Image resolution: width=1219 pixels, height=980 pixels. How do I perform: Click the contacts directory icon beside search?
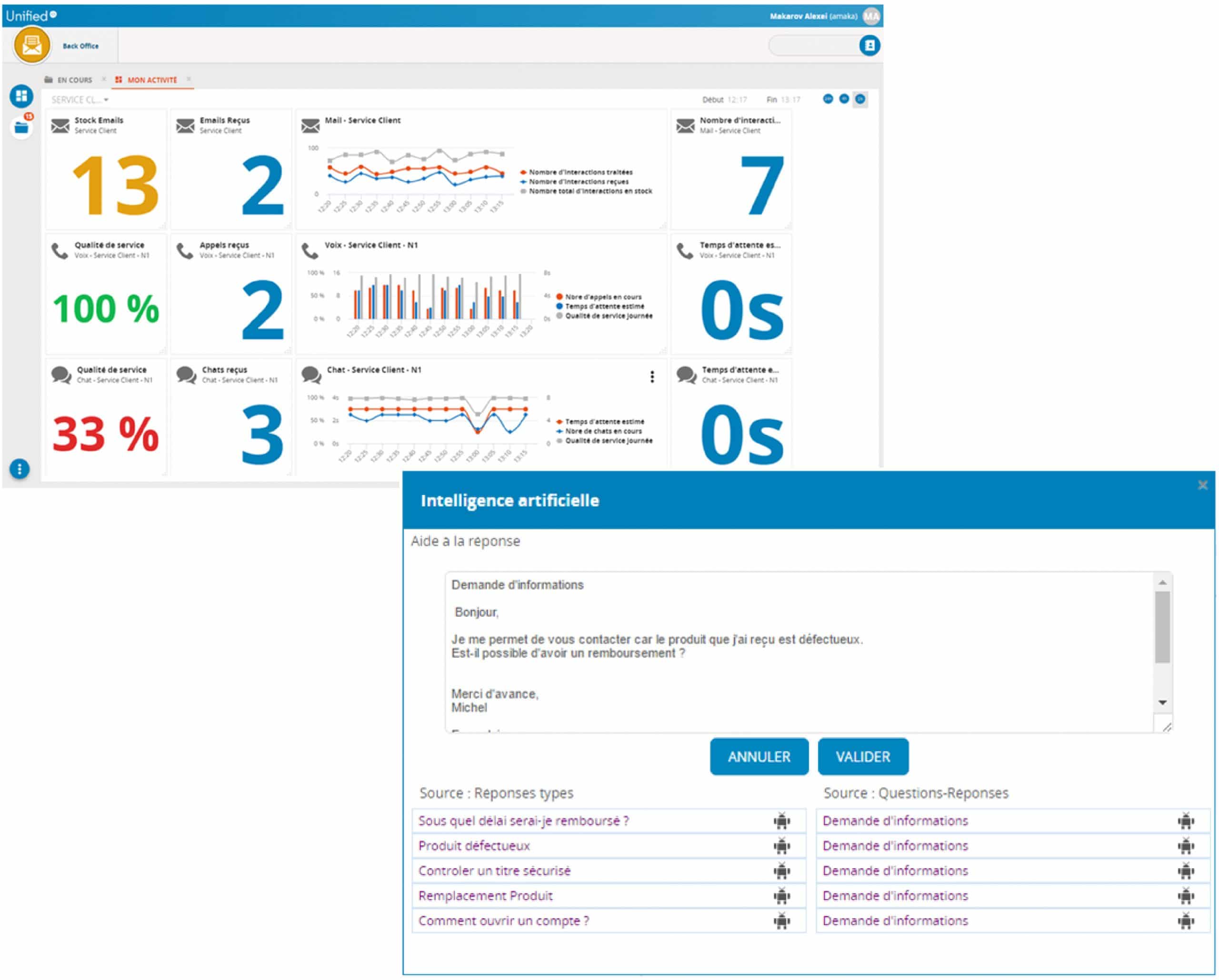click(x=869, y=45)
